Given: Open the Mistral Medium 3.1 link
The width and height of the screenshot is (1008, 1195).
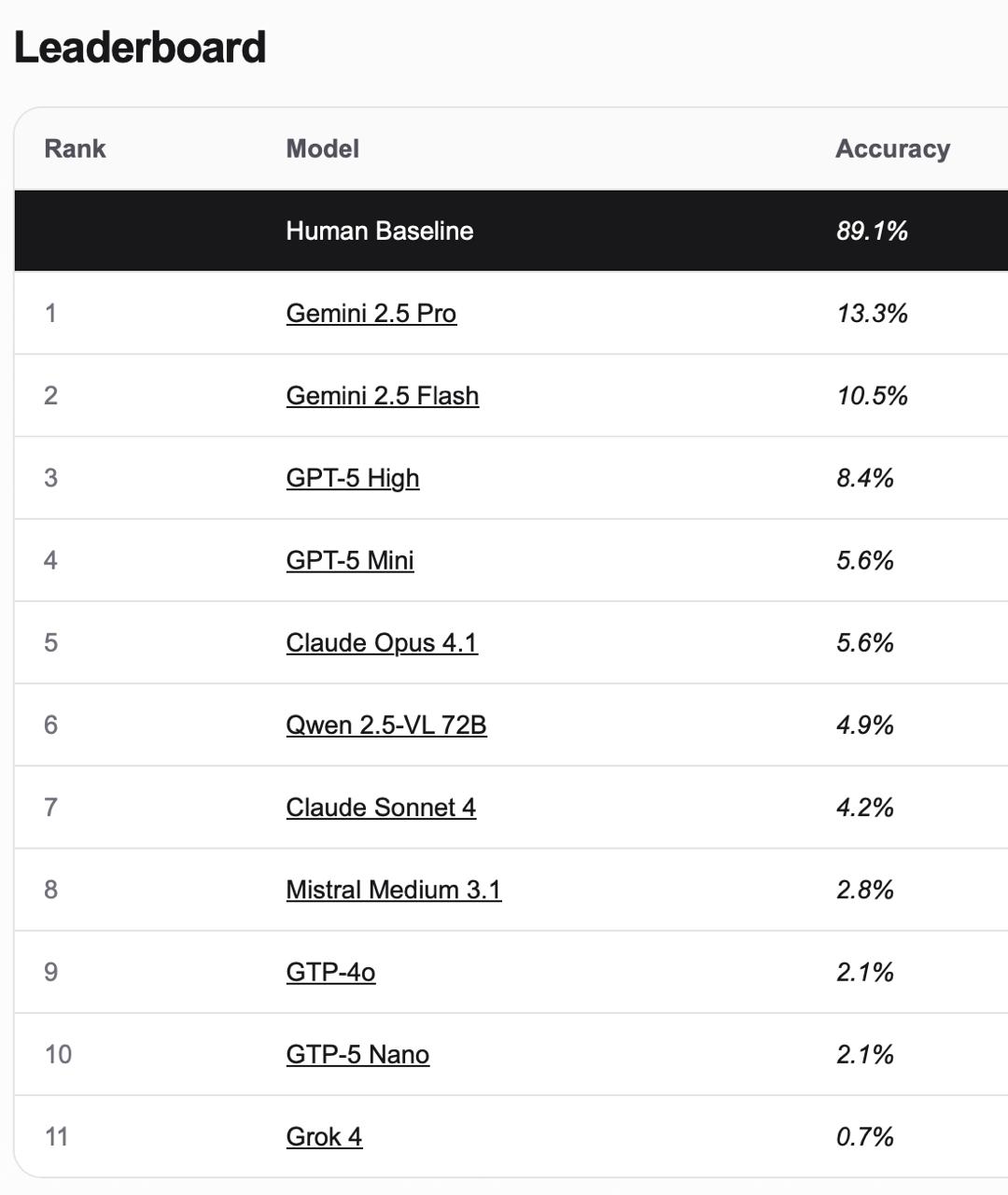Looking at the screenshot, I should (x=393, y=890).
